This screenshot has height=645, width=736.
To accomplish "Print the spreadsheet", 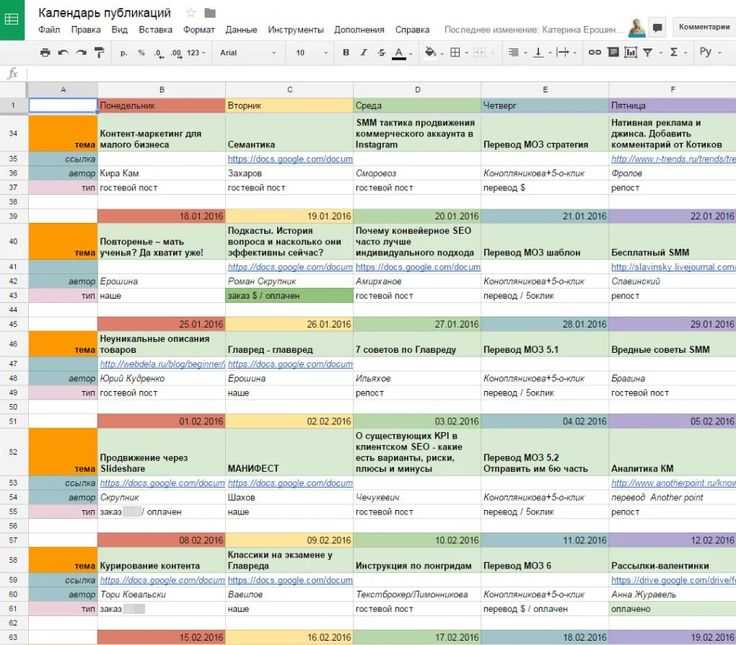I will click(x=45, y=53).
